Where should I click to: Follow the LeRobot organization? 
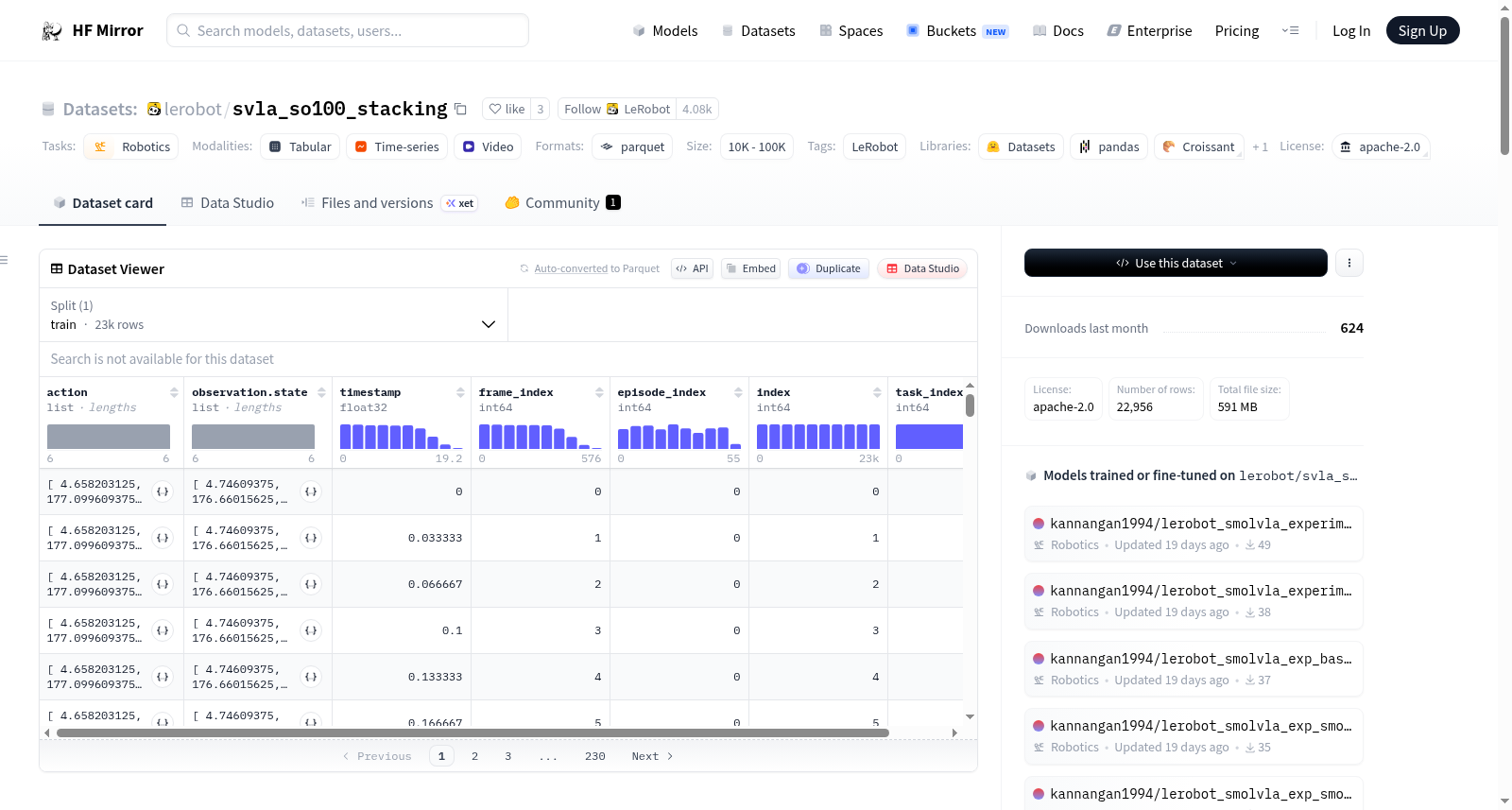(x=617, y=109)
